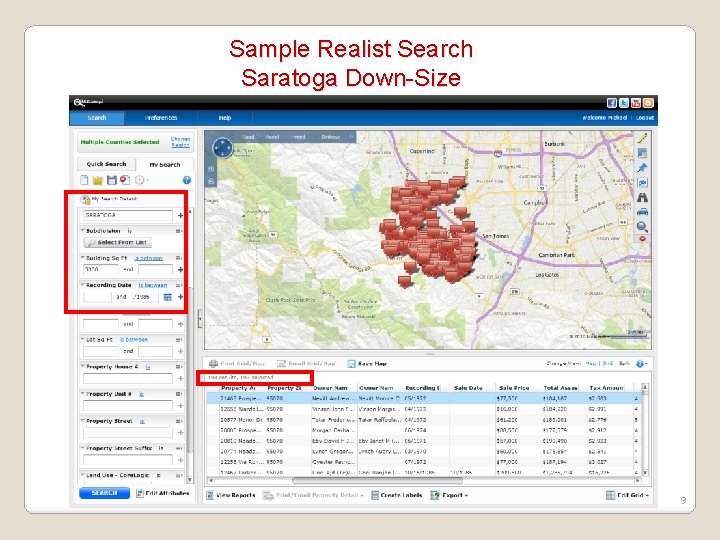This screenshot has width=720, height=540.
Task: Click the pencil draw tool on map toolbar
Action: tap(642, 138)
